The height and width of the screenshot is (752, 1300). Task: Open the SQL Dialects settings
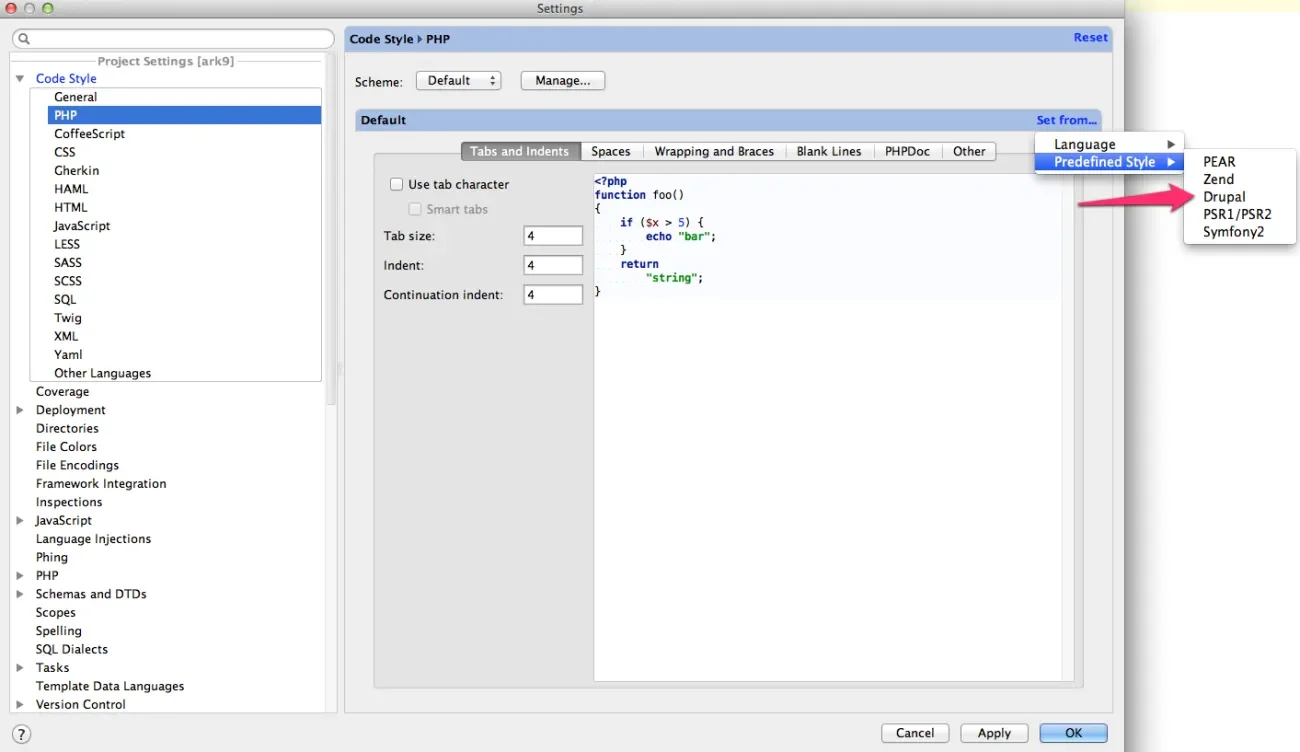pos(72,650)
